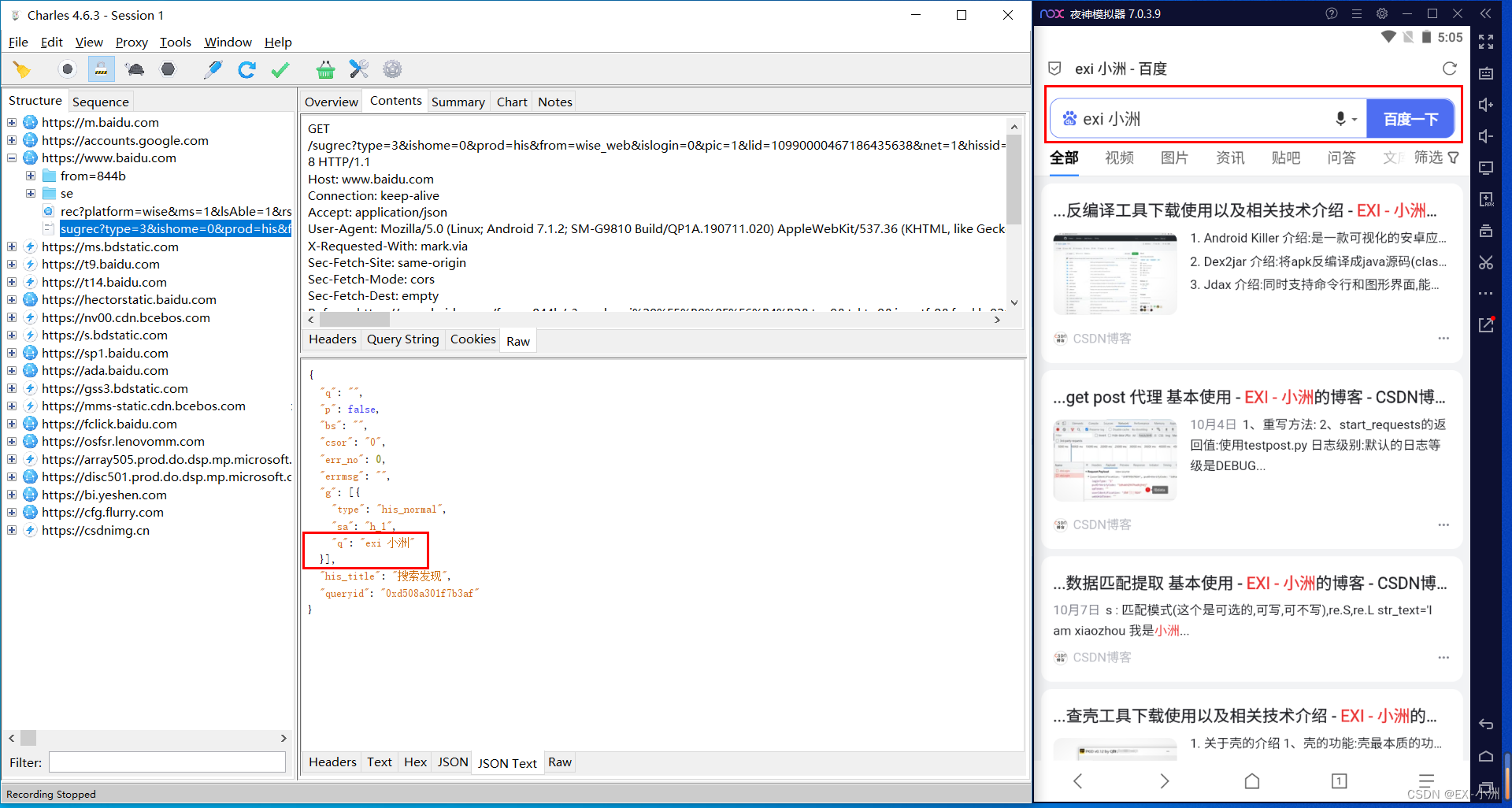Open the File menu

tap(18, 43)
